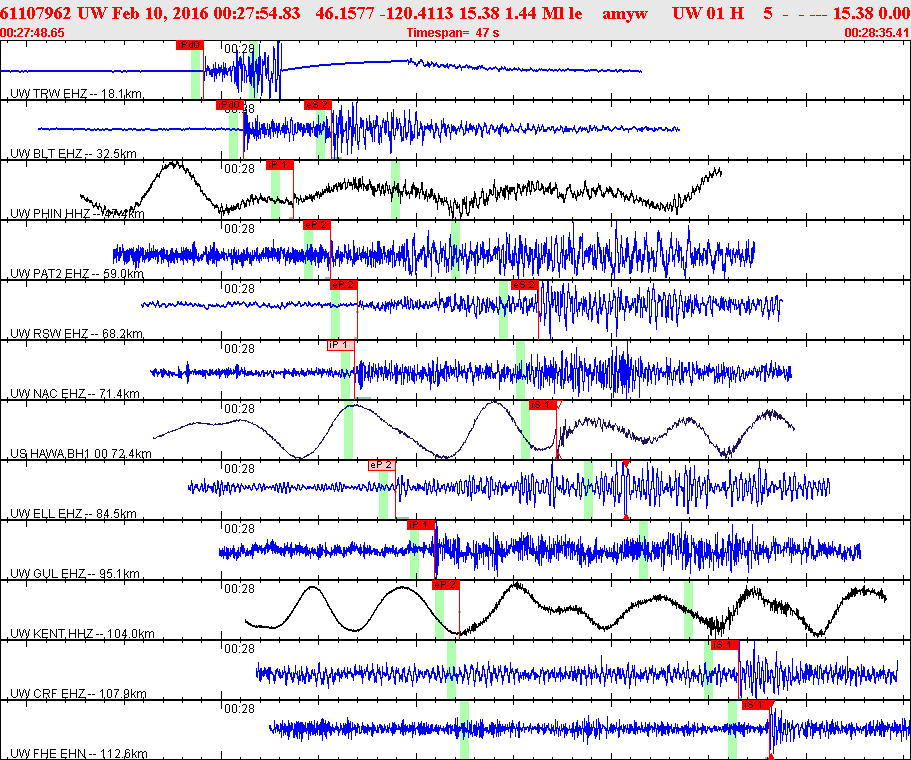
Task: Click the green predicted S bar on KENT trace
Action: [688, 610]
